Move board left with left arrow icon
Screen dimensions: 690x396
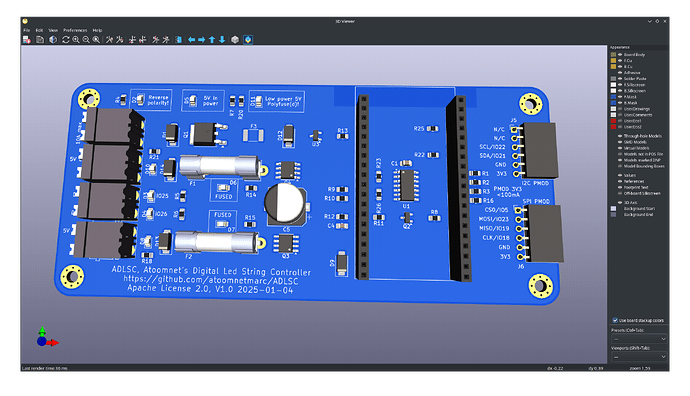coord(191,40)
